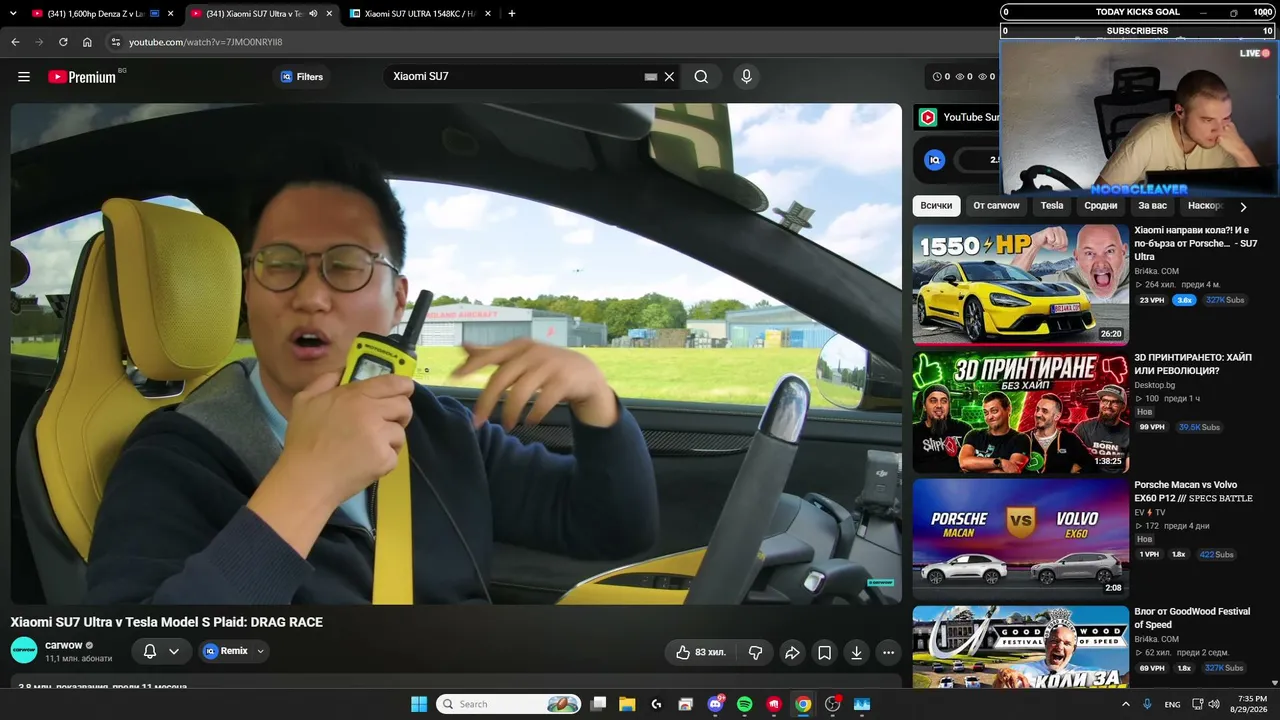Screen dimensions: 1280x720
Task: Open the browser home page
Action: [x=87, y=42]
